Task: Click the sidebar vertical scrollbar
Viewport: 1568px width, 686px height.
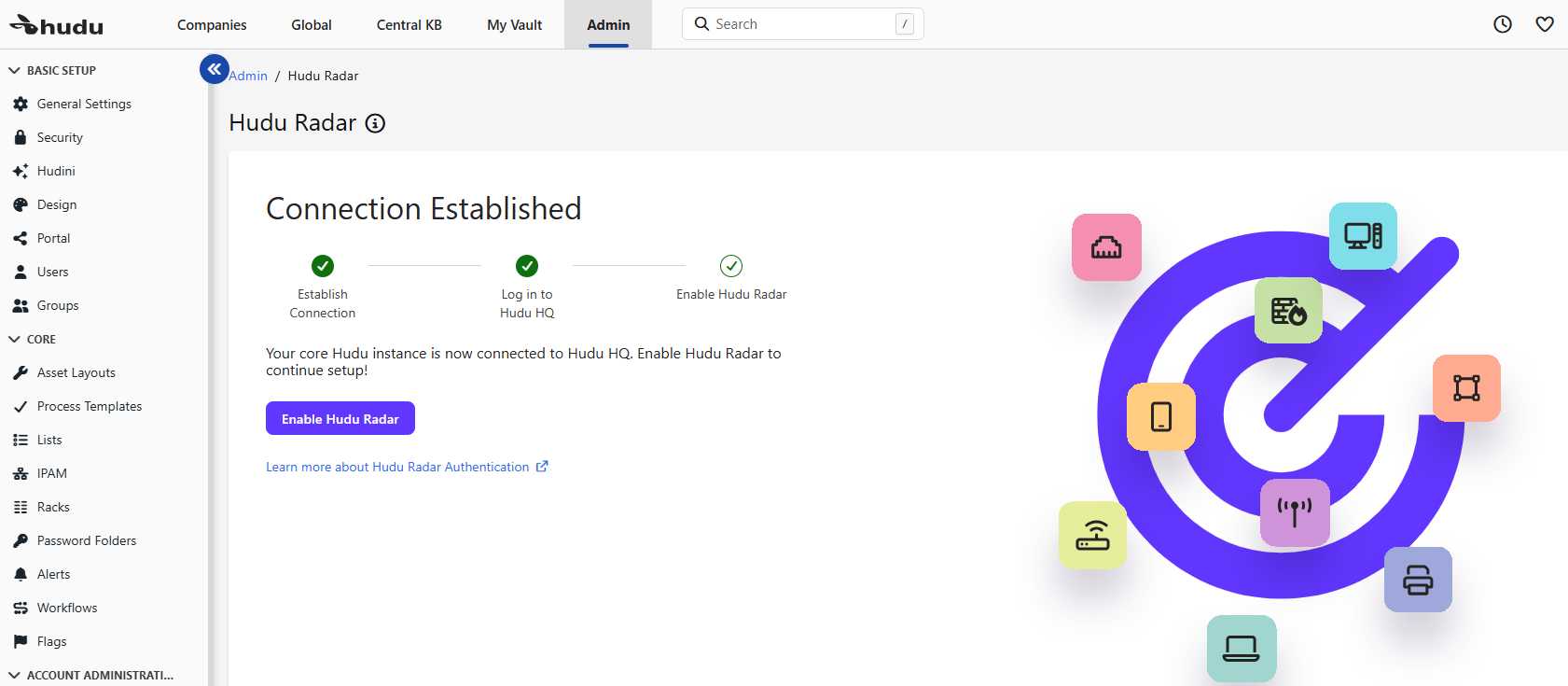Action: (211, 369)
